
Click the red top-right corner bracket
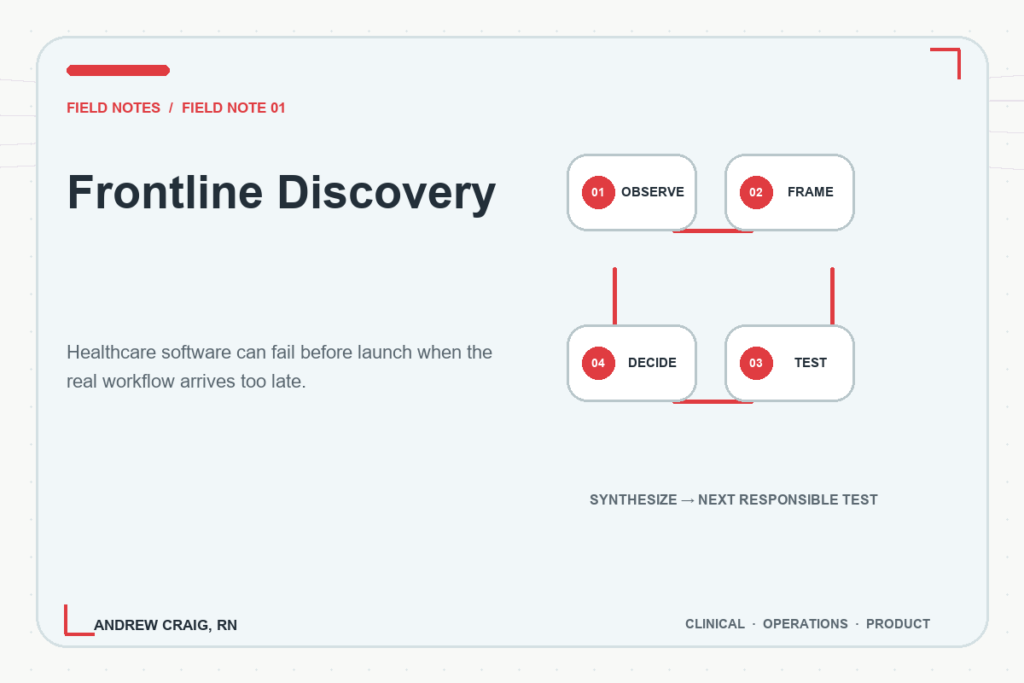946,63
